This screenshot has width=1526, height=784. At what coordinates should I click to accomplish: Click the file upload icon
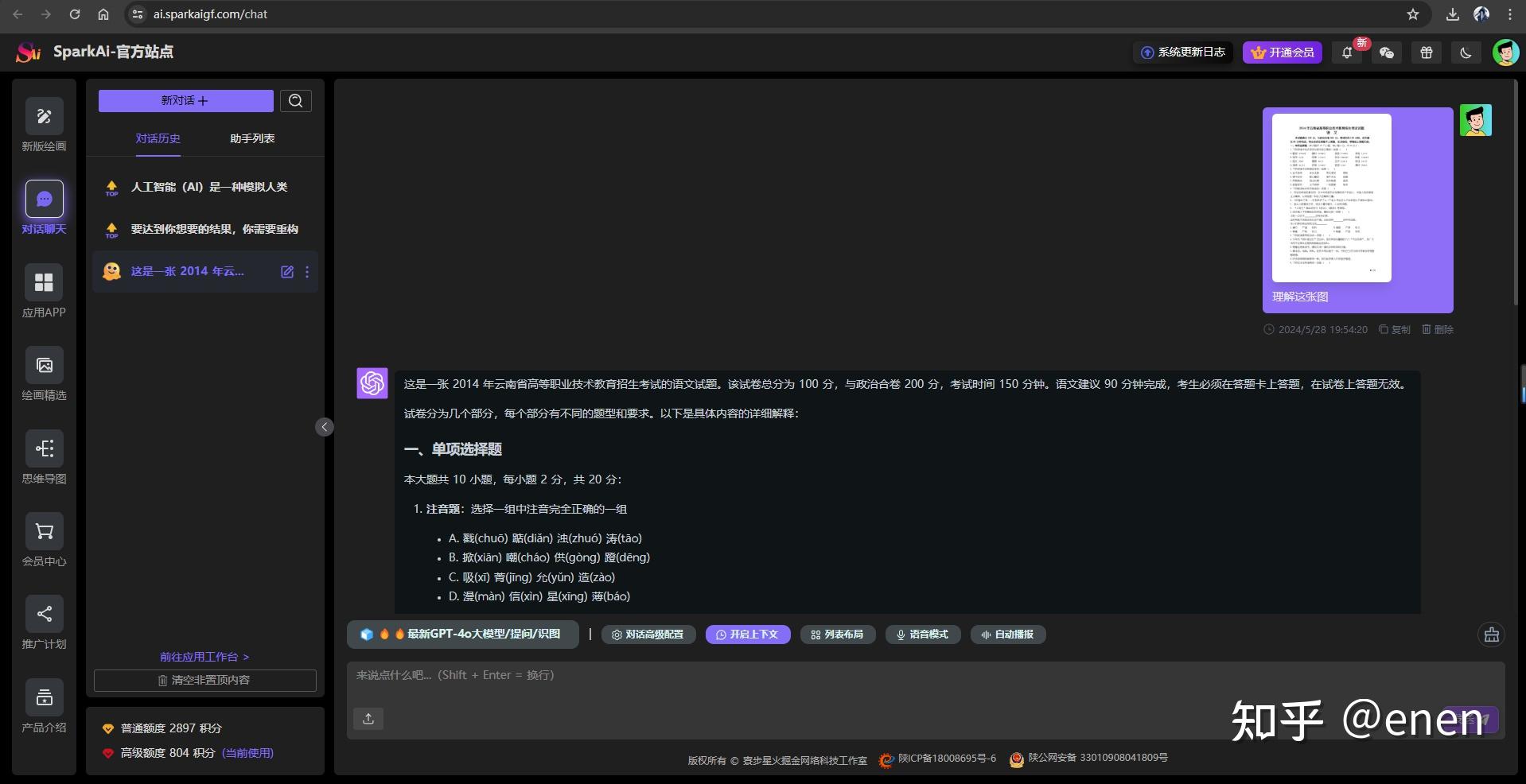pos(368,719)
